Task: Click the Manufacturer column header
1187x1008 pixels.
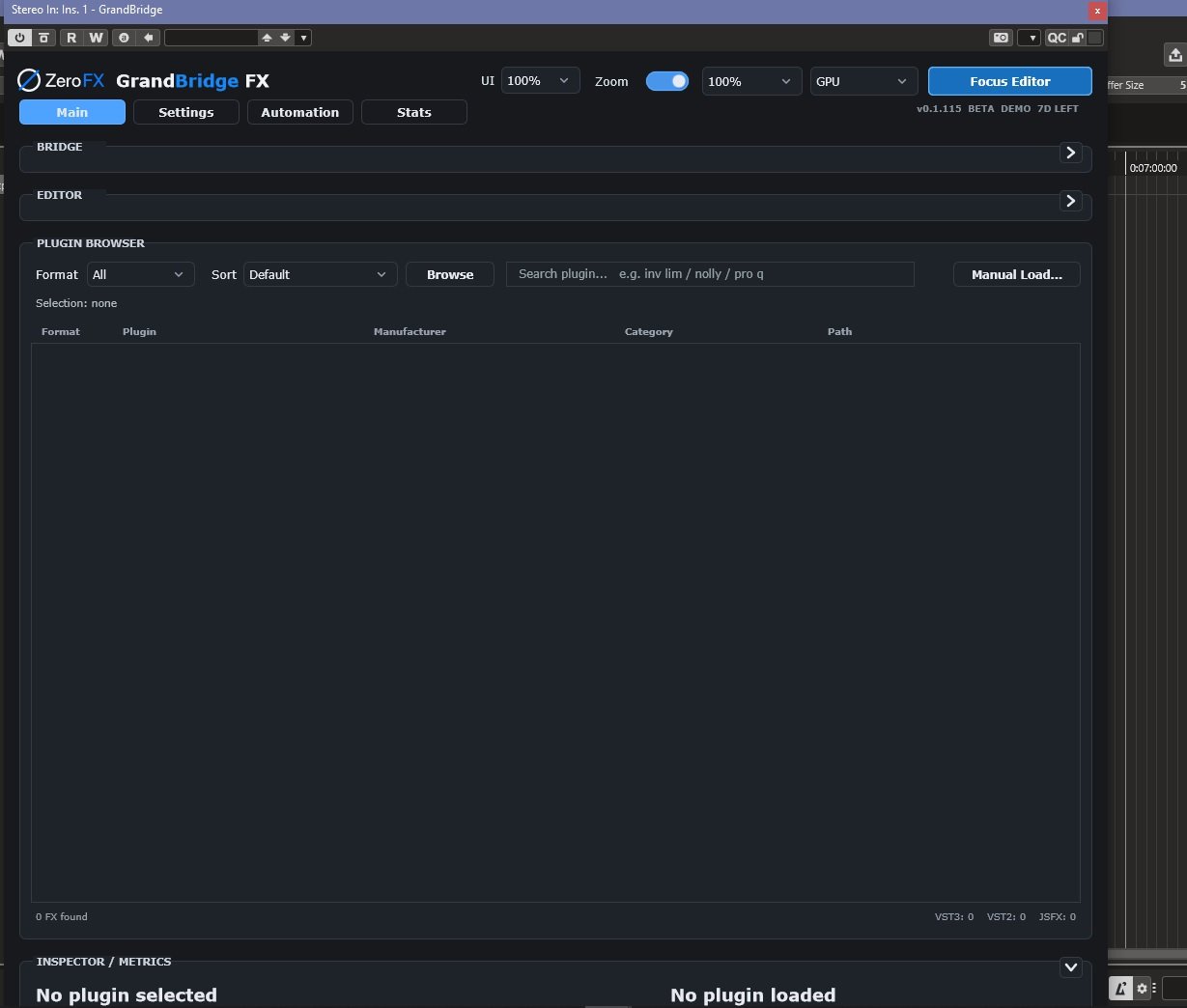Action: [x=410, y=331]
